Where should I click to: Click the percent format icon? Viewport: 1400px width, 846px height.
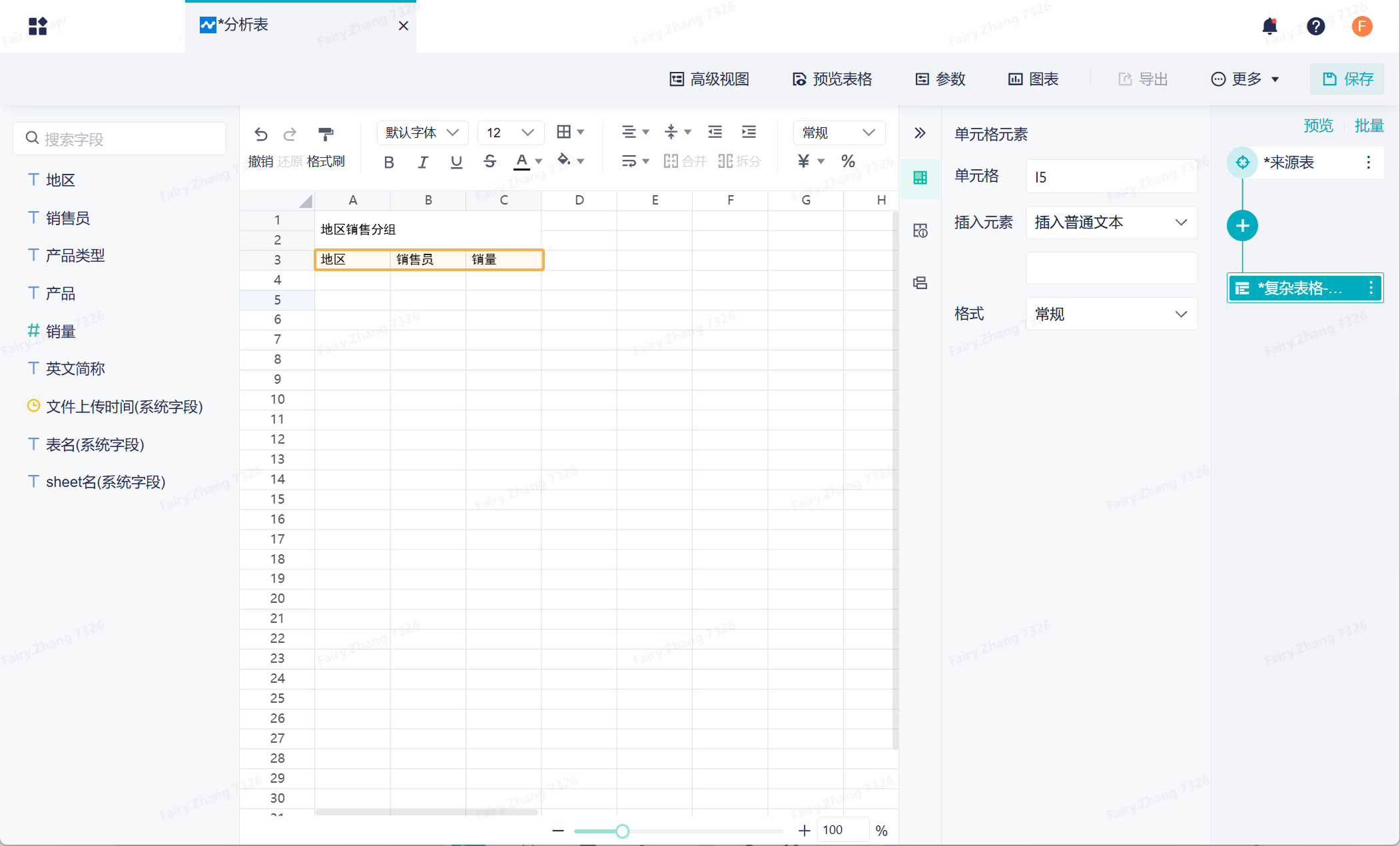tap(848, 161)
